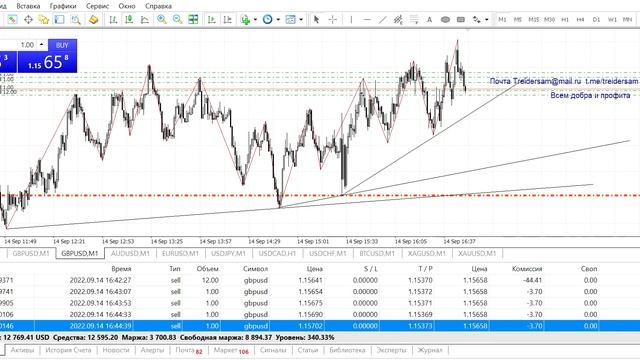Open the Окно menu

pos(127,6)
